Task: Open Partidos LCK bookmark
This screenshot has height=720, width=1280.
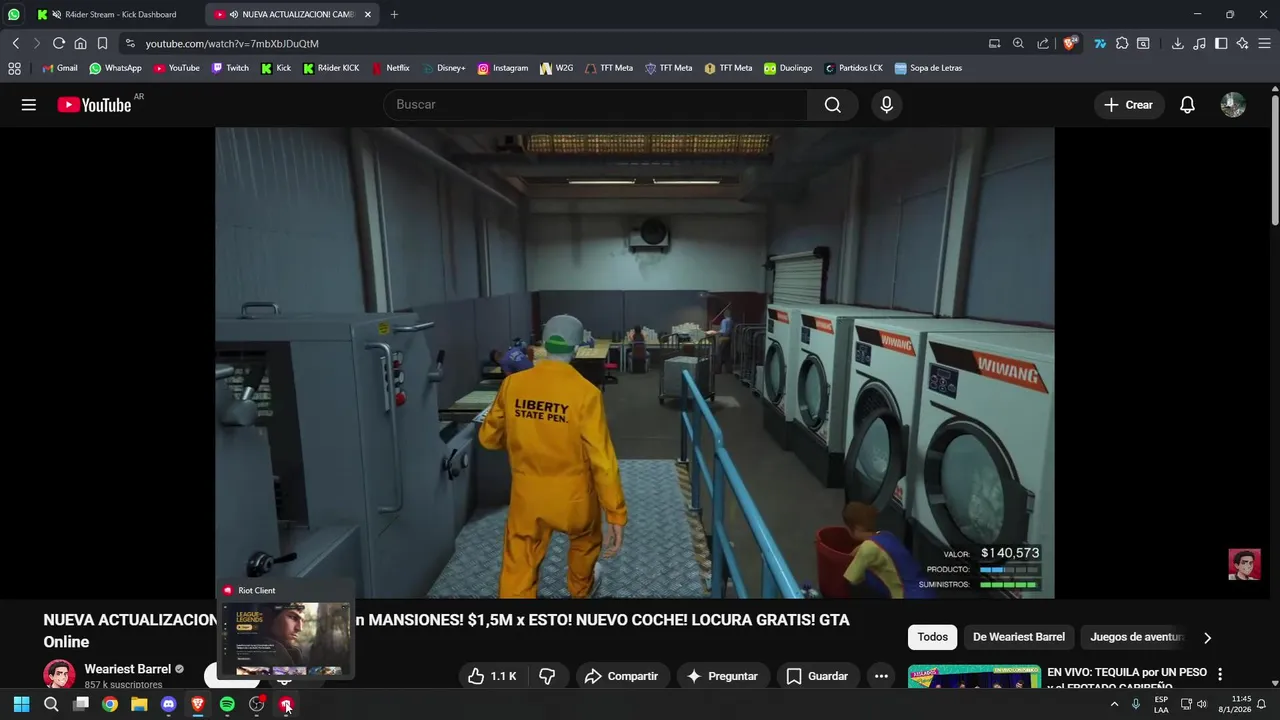Action: pyautogui.click(x=853, y=68)
